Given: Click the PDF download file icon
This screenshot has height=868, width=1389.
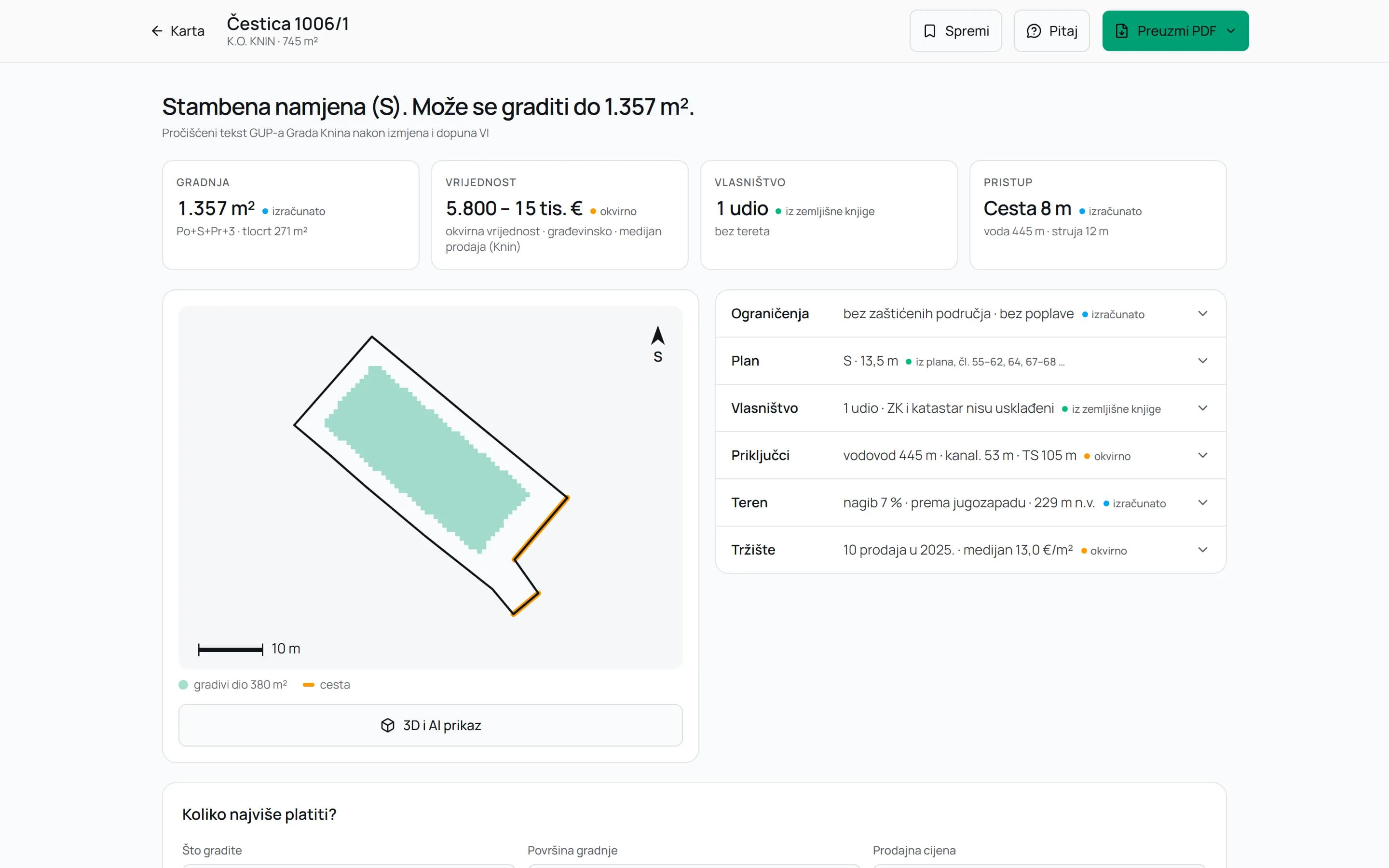Looking at the screenshot, I should click(x=1121, y=31).
